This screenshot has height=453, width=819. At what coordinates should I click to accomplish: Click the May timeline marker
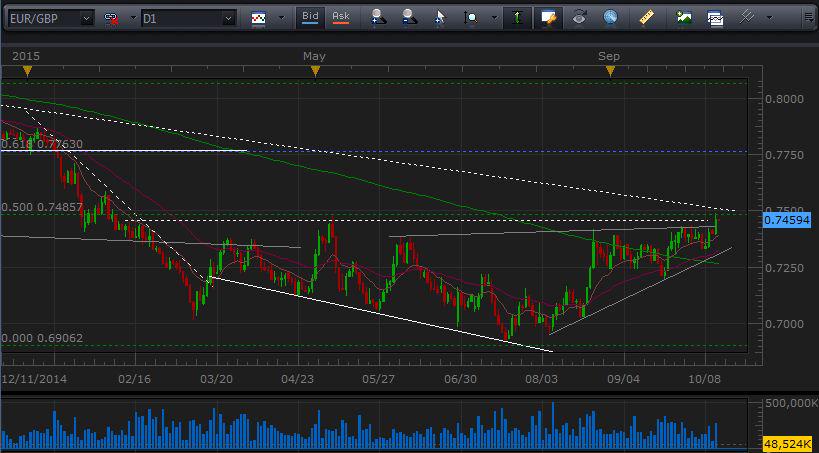coord(315,70)
